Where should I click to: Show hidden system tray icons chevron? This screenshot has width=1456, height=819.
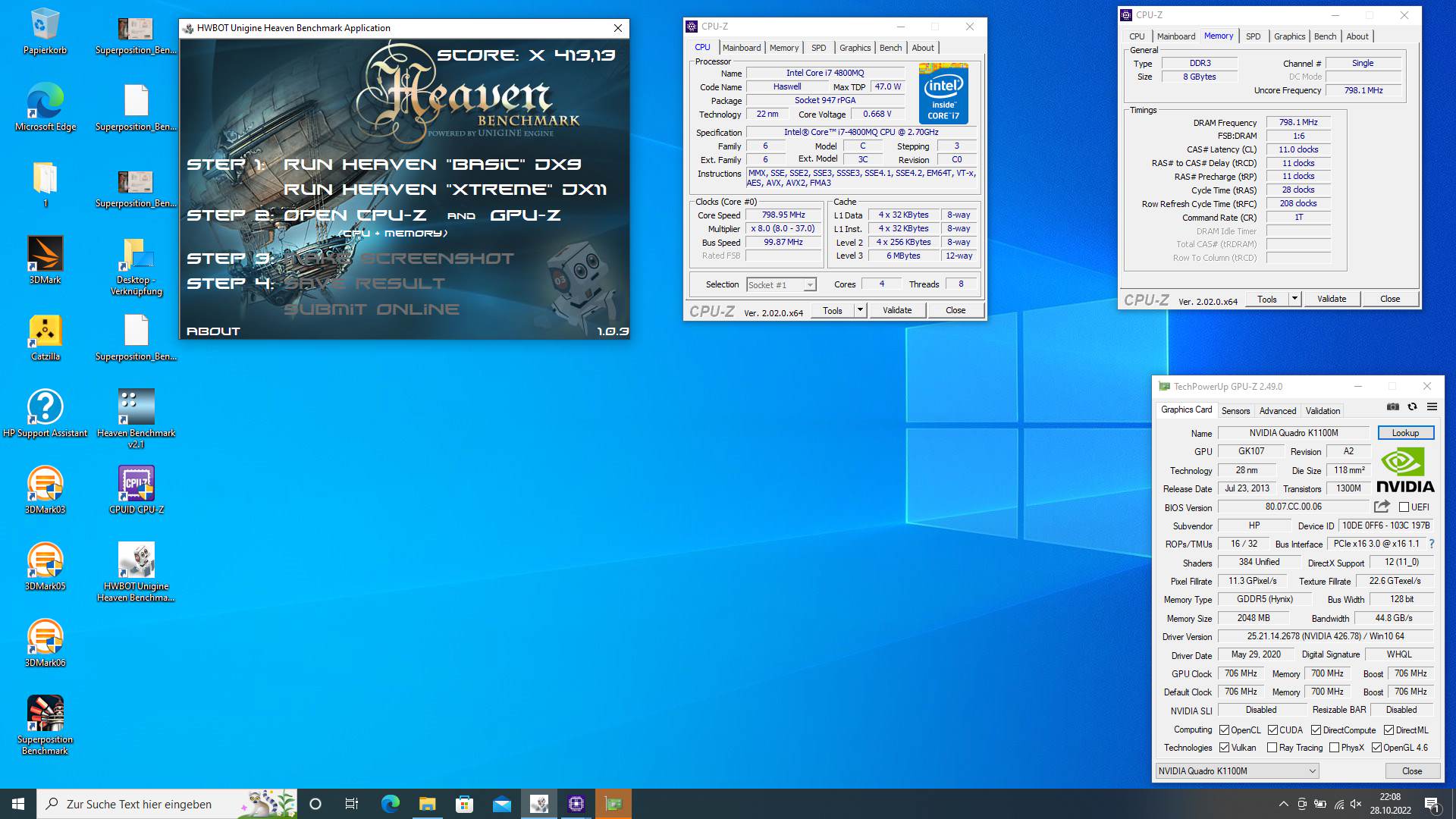pos(1283,804)
